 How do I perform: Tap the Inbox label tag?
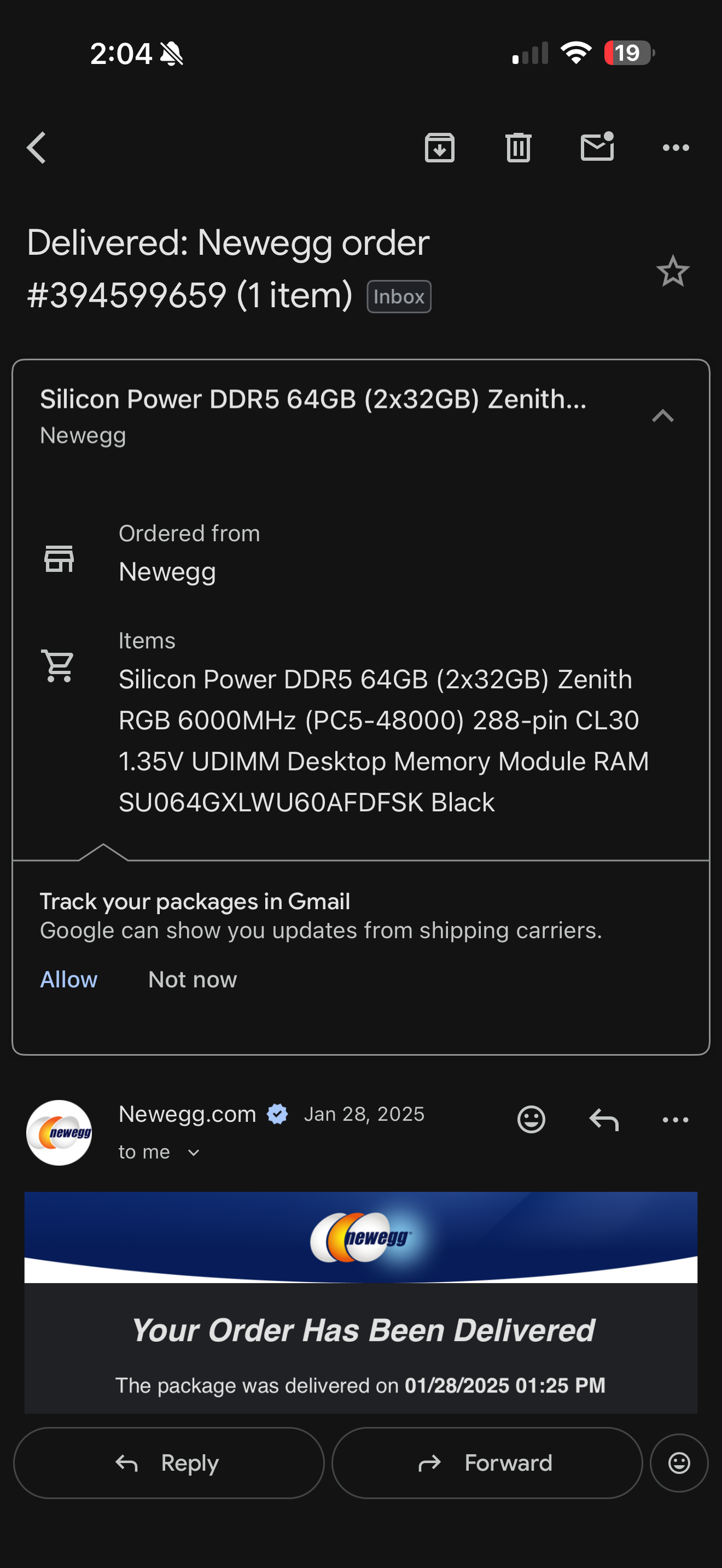399,297
